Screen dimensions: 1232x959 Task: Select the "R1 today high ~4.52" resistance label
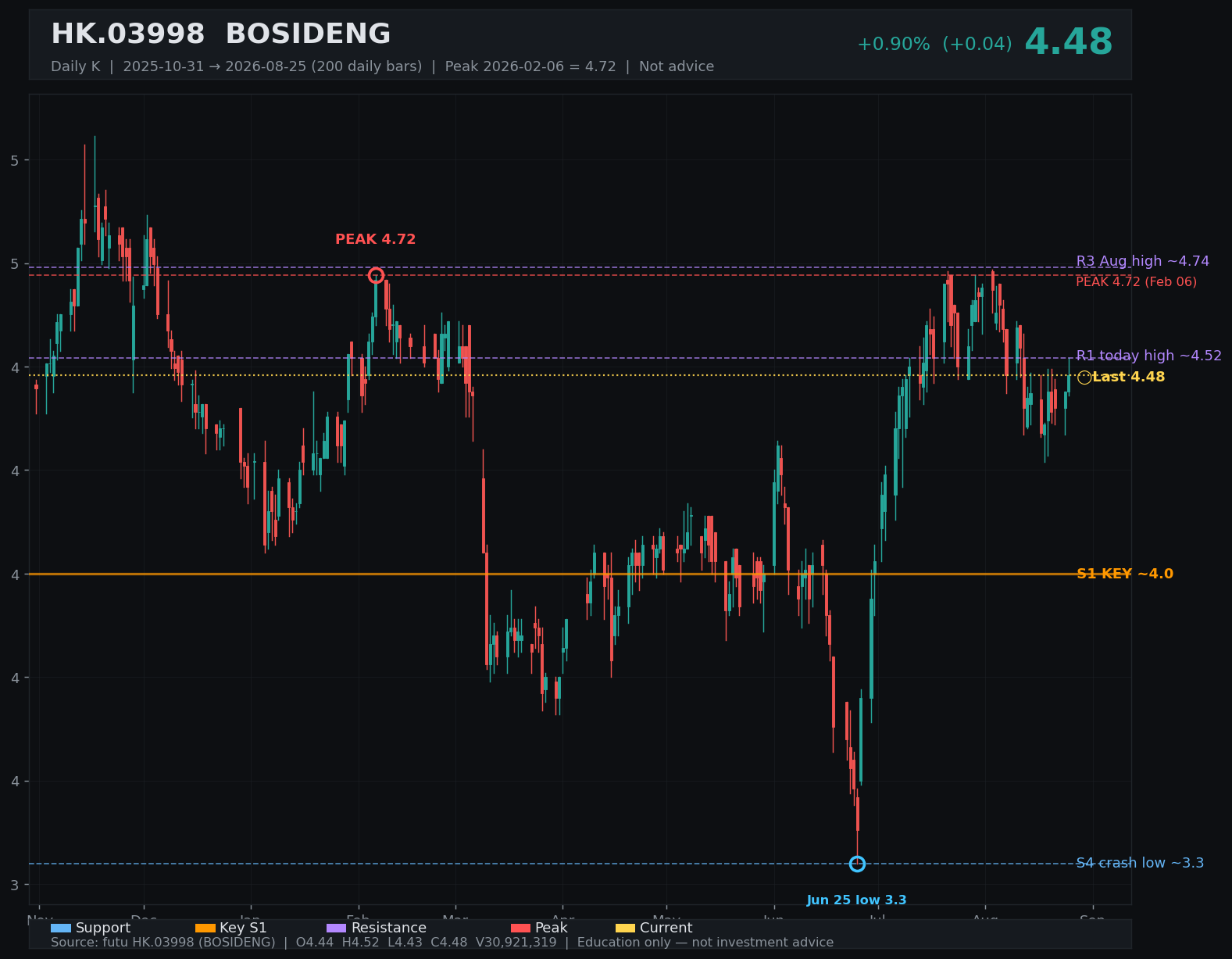pyautogui.click(x=1149, y=356)
